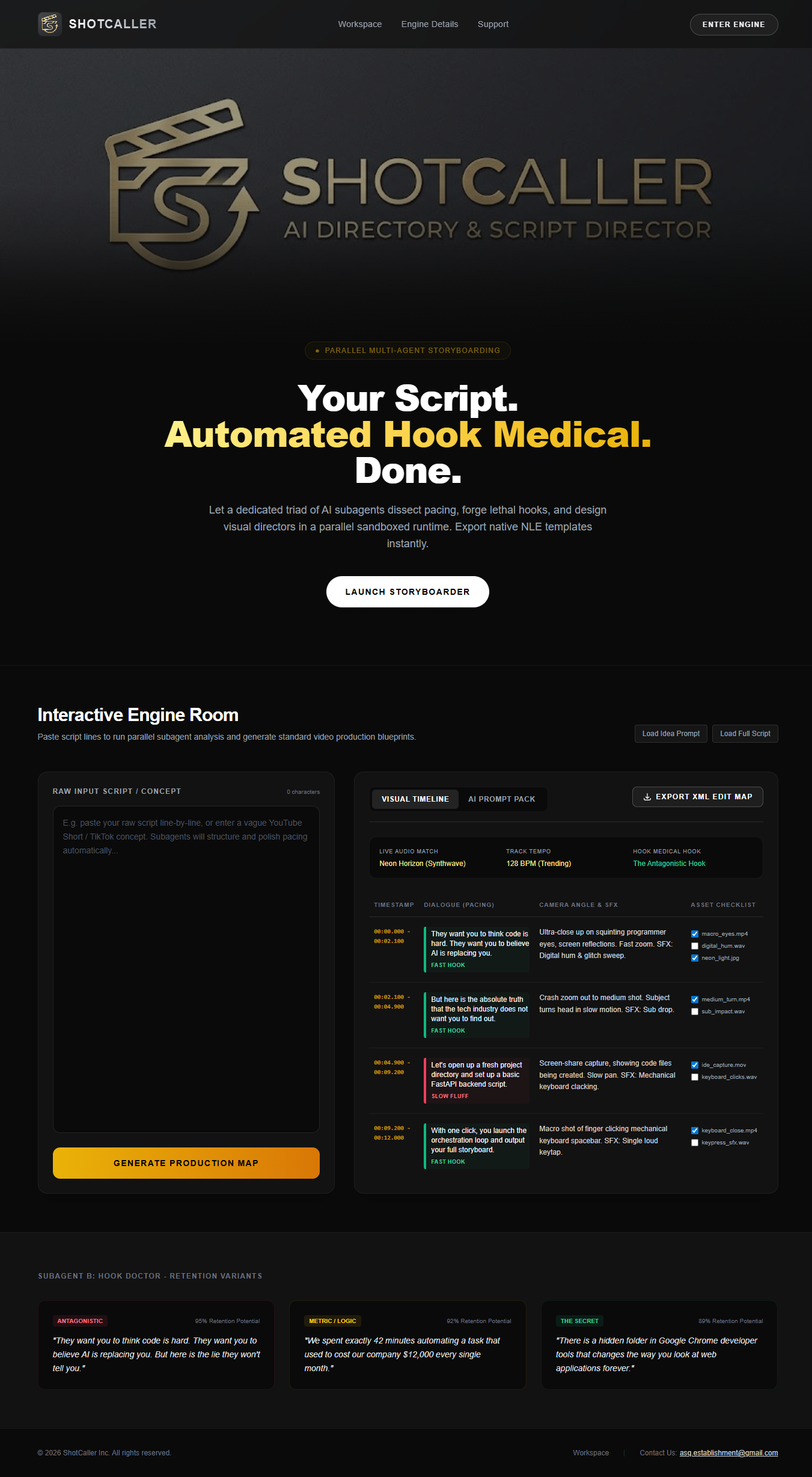Click camera note 'Crash zoom out to medium shot'
Viewport: 812px width, 1477px height.
pyautogui.click(x=606, y=1004)
